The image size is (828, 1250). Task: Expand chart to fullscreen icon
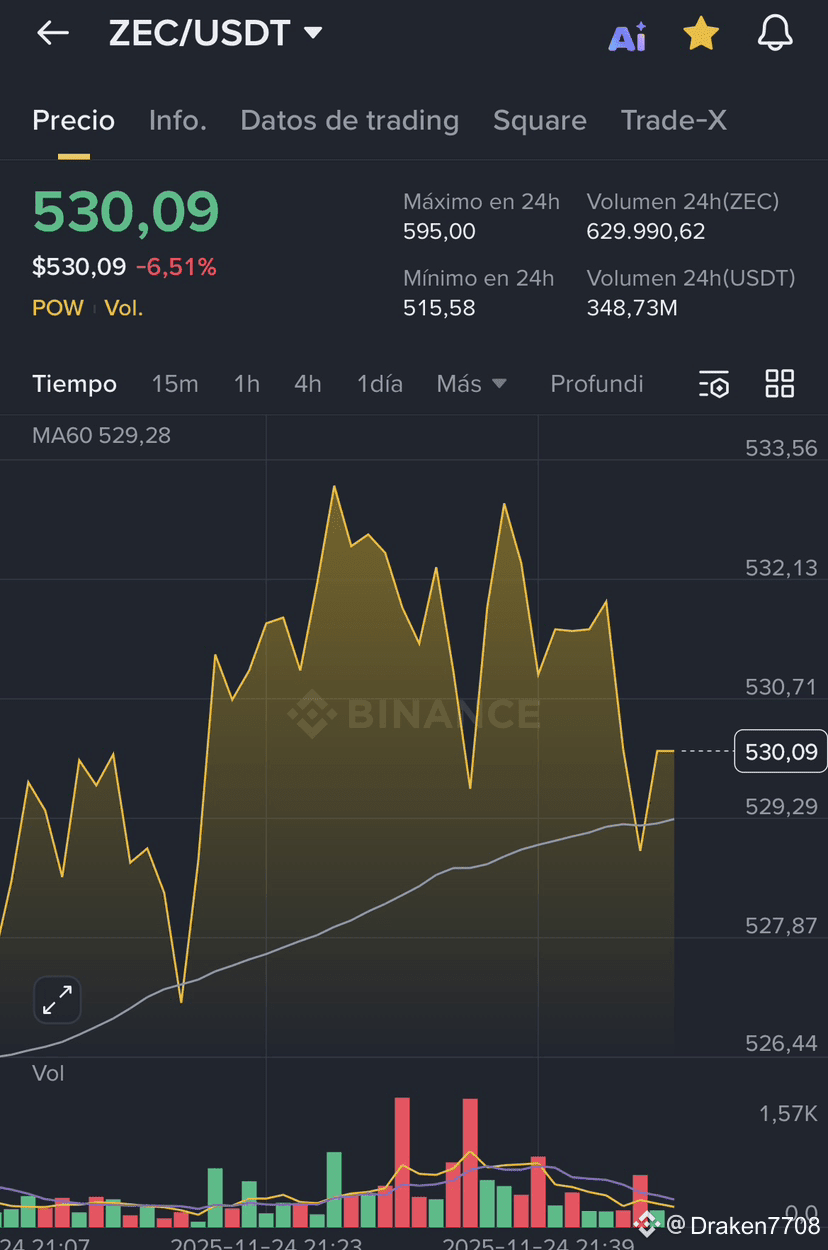[58, 1000]
